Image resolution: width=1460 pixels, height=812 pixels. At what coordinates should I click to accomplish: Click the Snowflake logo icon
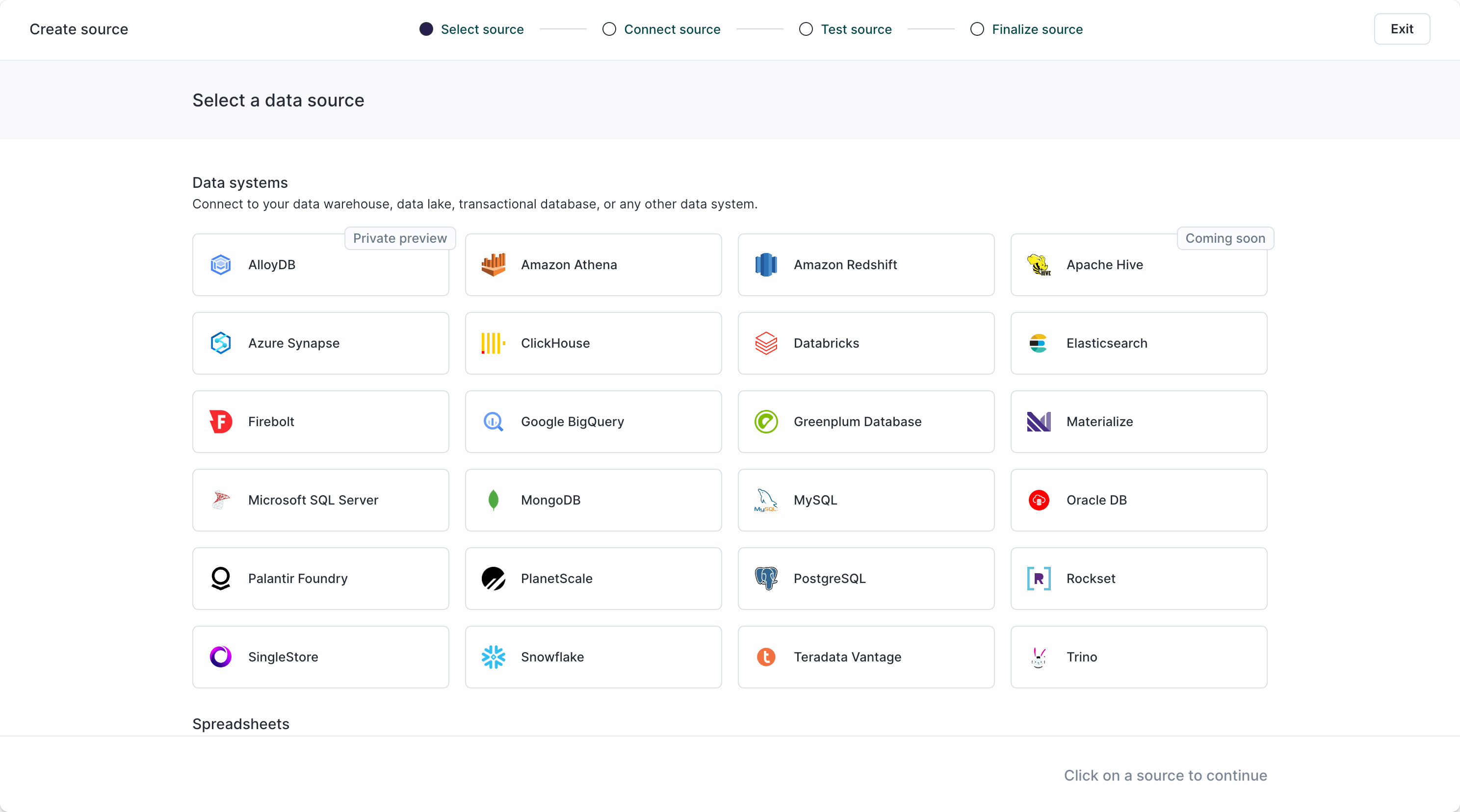pyautogui.click(x=493, y=657)
